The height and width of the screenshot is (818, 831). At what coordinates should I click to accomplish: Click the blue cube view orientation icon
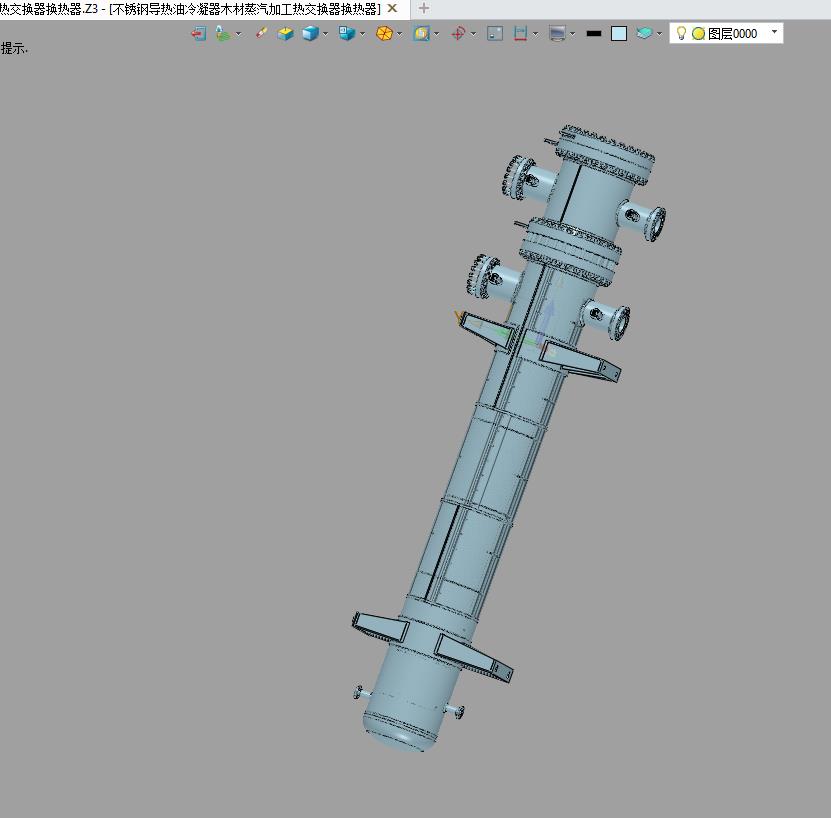(x=347, y=33)
